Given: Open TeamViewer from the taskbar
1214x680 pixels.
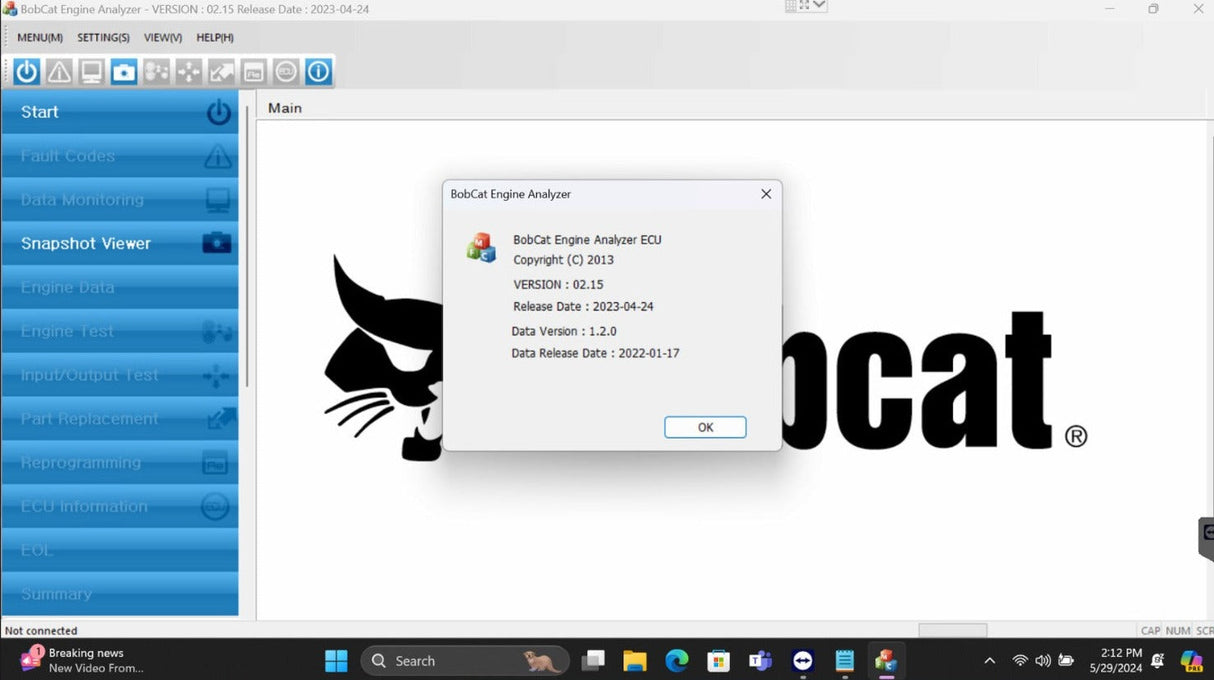Looking at the screenshot, I should pos(802,661).
